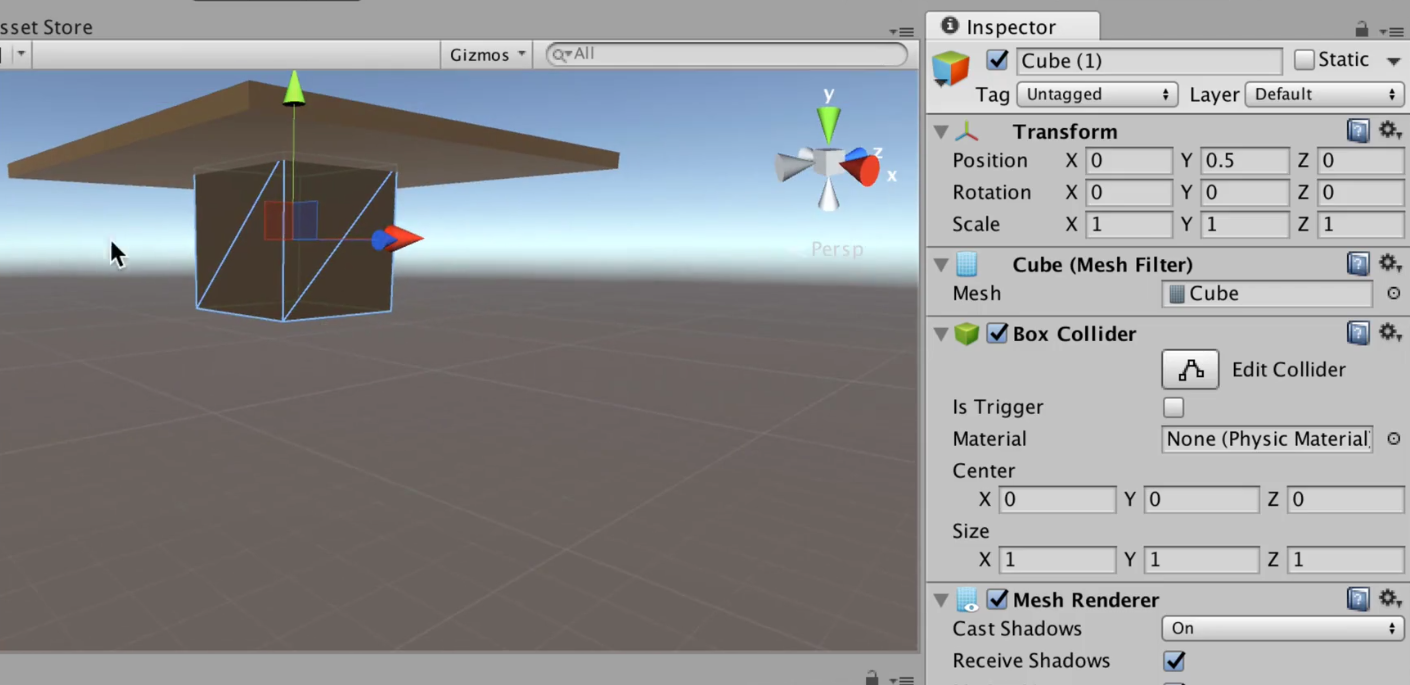Viewport: 1410px width, 685px height.
Task: Click the Transform help reference icon
Action: pyautogui.click(x=1357, y=130)
